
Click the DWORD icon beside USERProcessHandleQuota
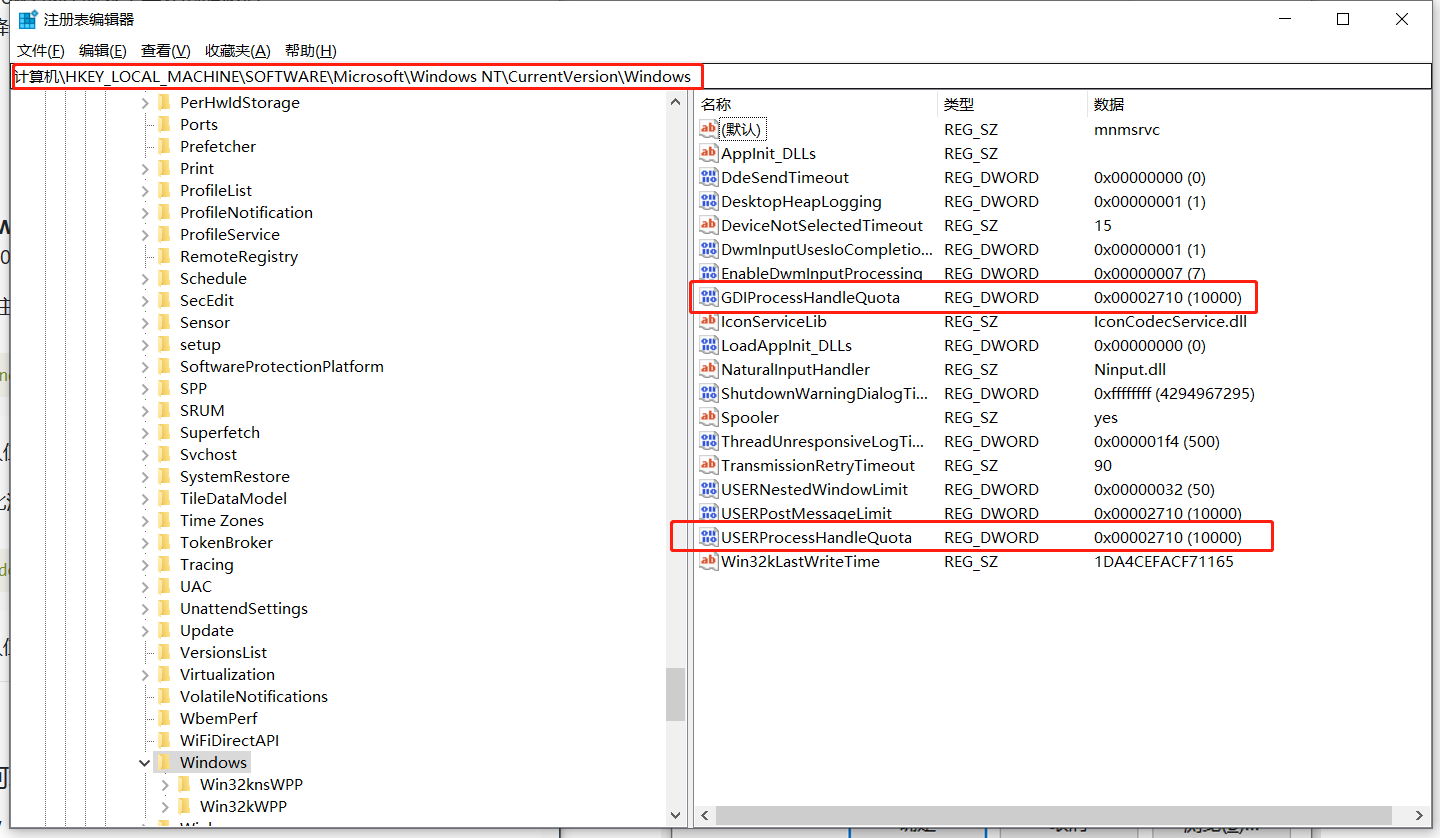(707, 537)
